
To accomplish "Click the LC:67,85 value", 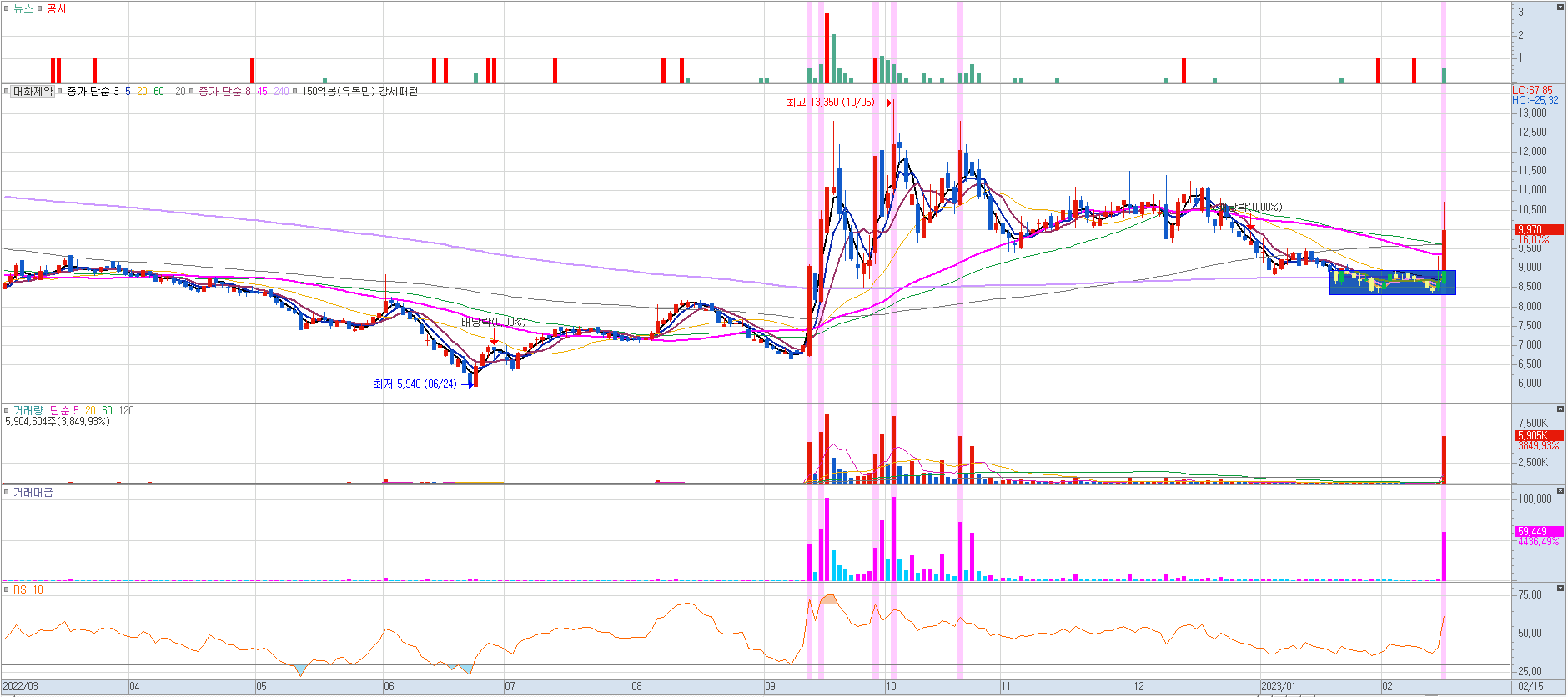I will tap(1533, 90).
